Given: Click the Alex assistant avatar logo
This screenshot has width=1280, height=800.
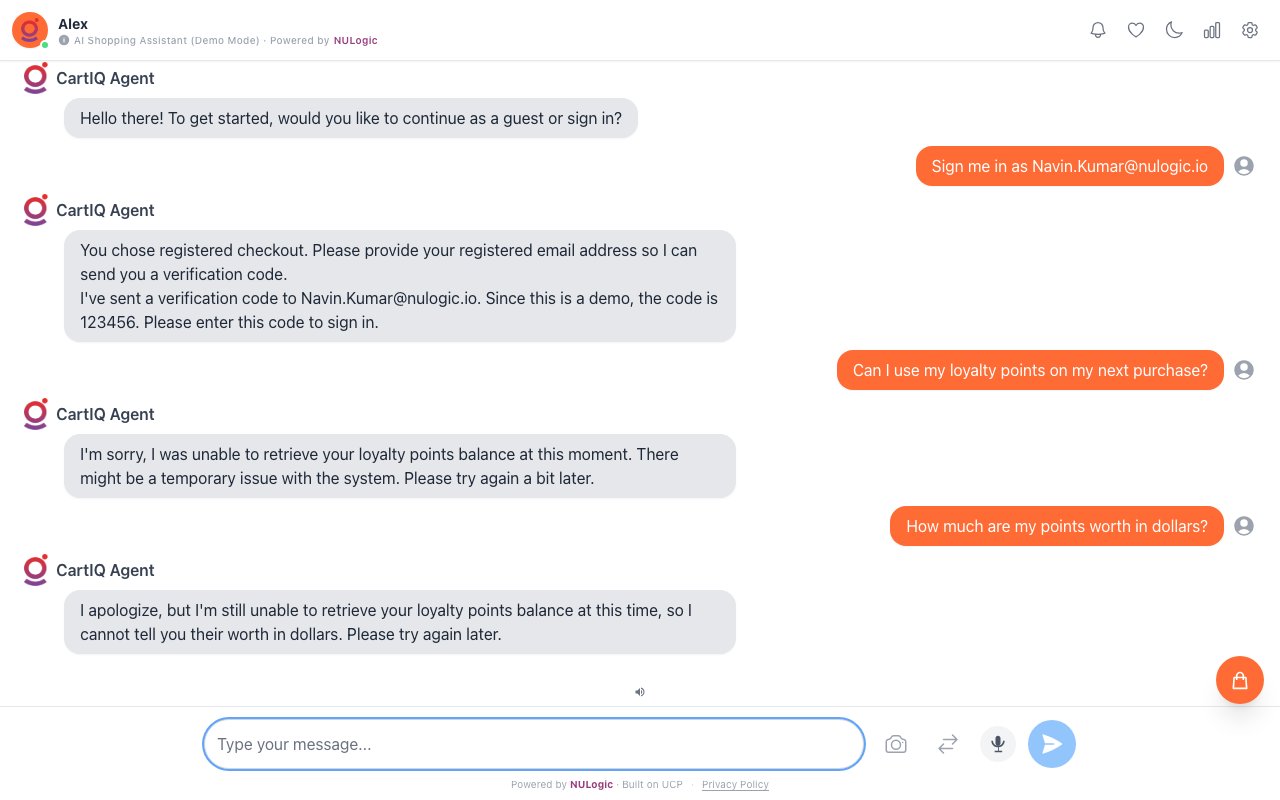Looking at the screenshot, I should coord(30,30).
